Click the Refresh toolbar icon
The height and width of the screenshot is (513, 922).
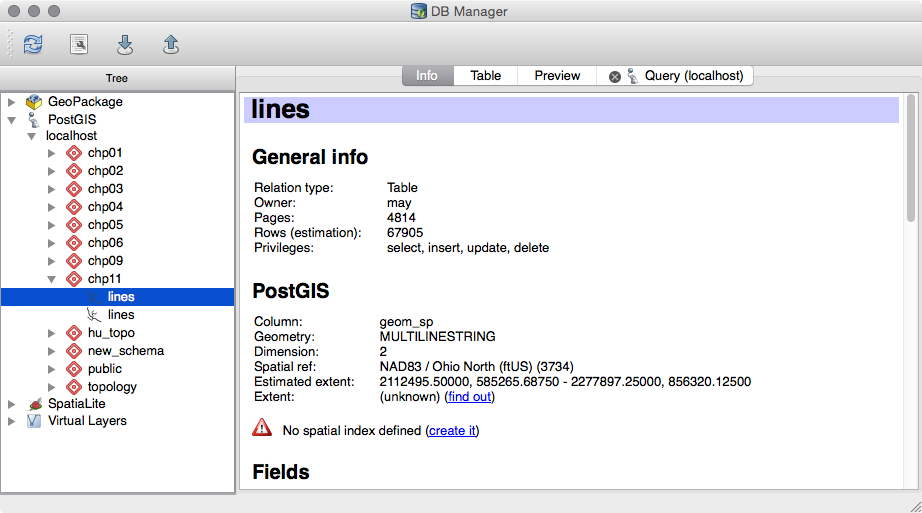33,44
